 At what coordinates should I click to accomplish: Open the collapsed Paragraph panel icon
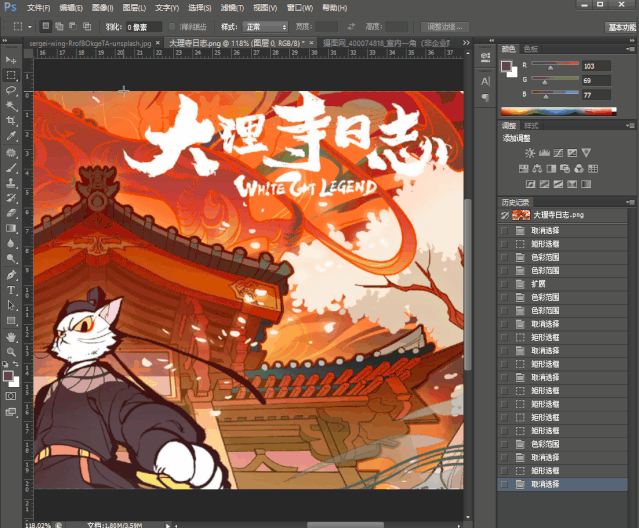(485, 97)
